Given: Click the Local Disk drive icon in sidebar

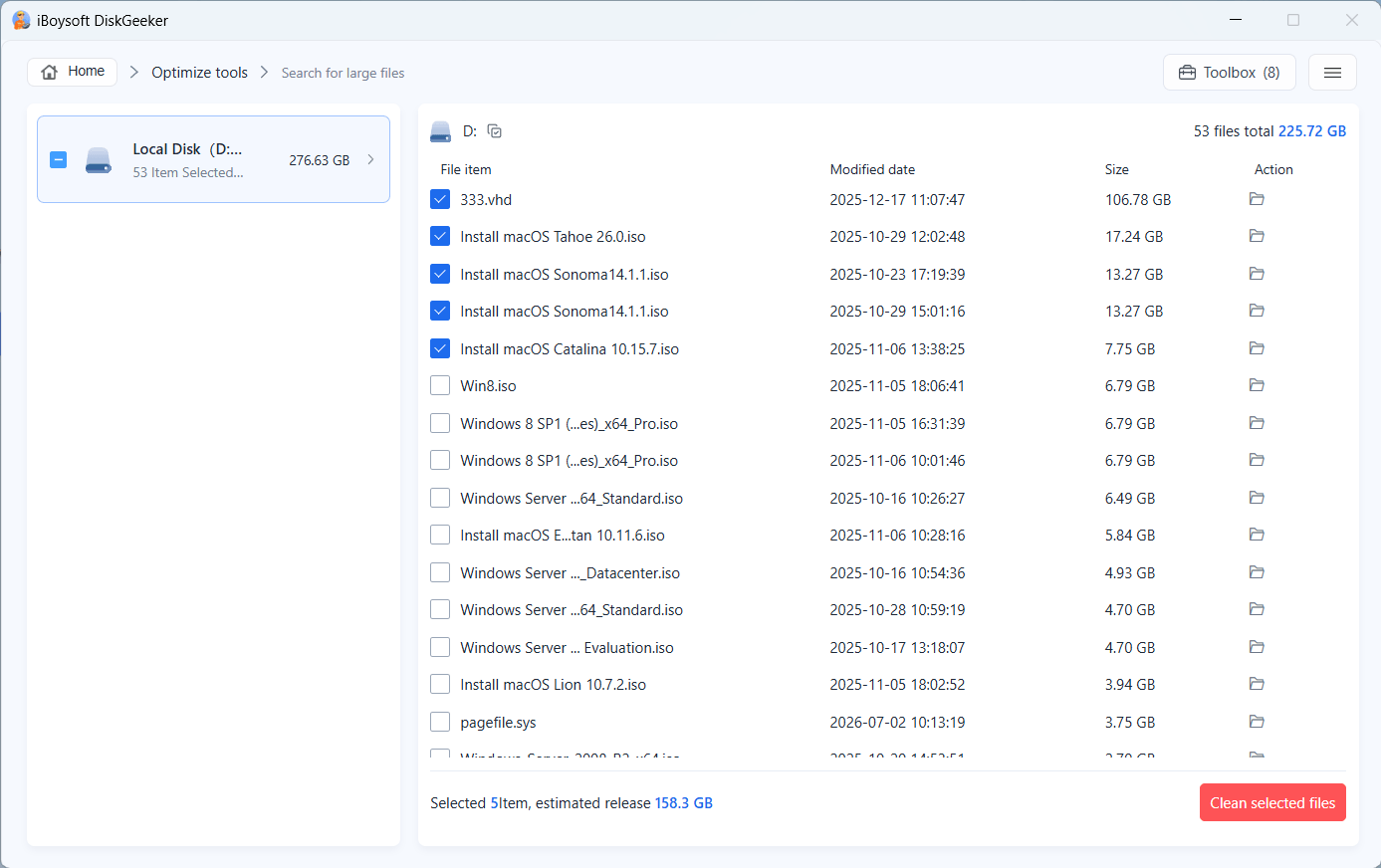Looking at the screenshot, I should click(99, 160).
